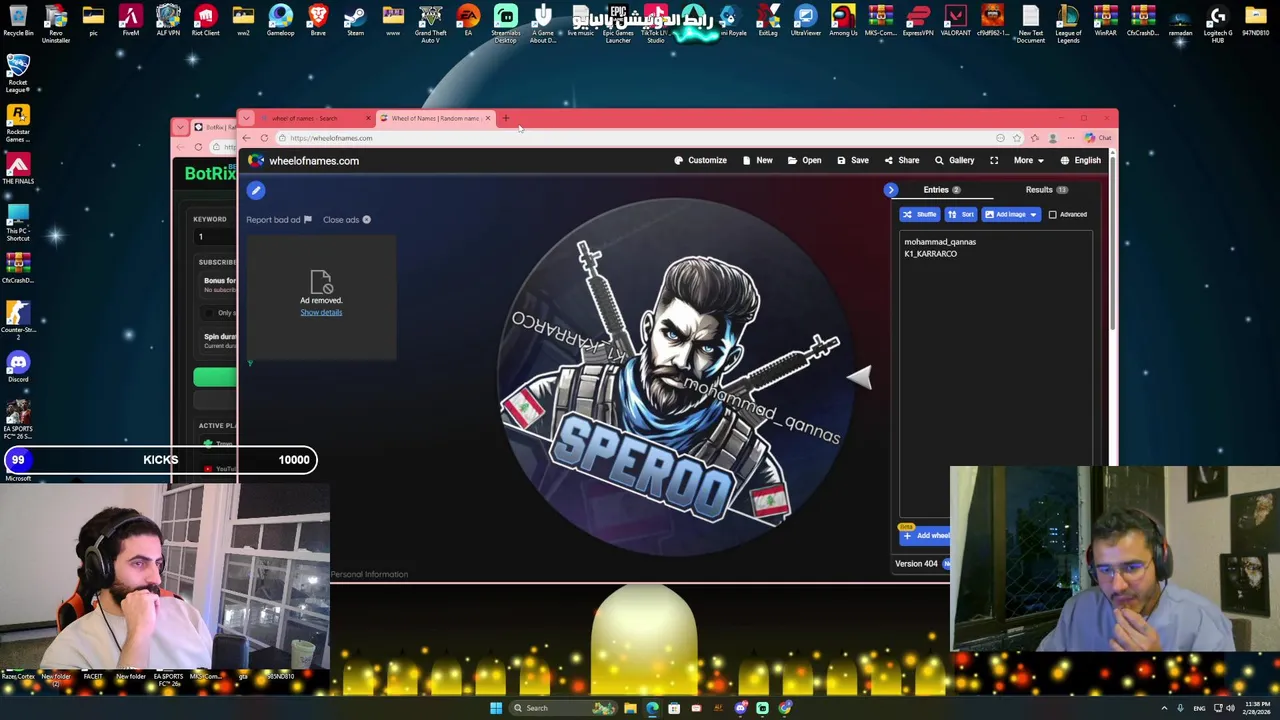
Task: Click Close ads button
Action: tap(346, 220)
